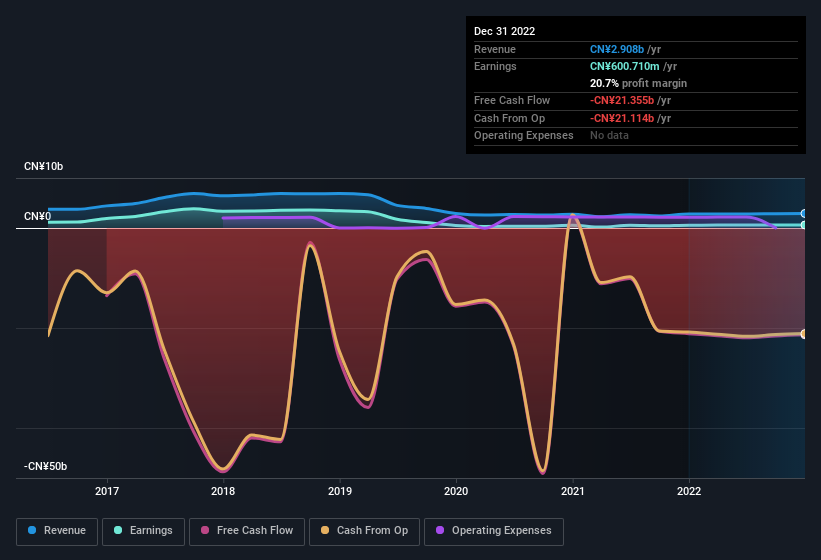Click the CN¥0 y-axis label
The image size is (821, 560).
38,216
